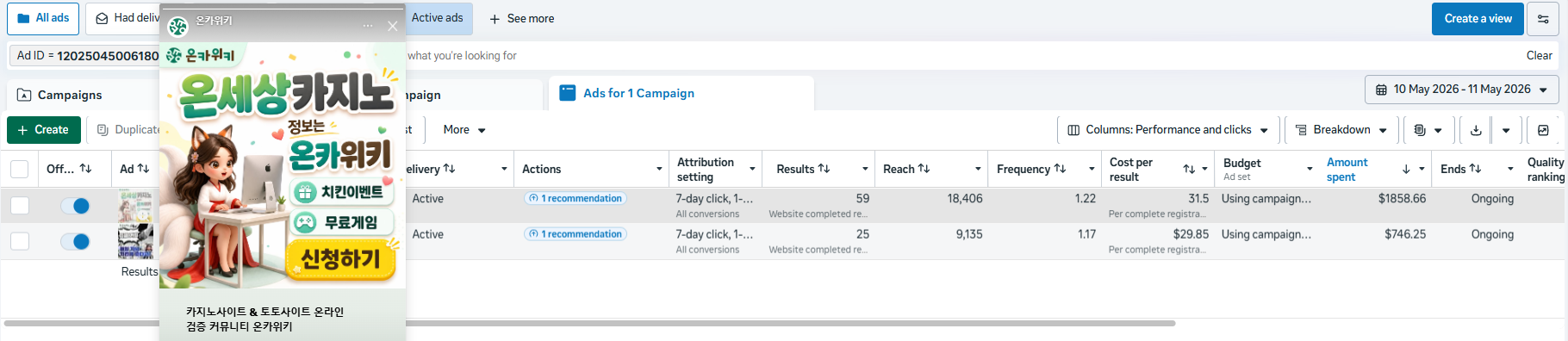This screenshot has width=1568, height=341.
Task: Open view settings sliders icon
Action: pos(1543,19)
